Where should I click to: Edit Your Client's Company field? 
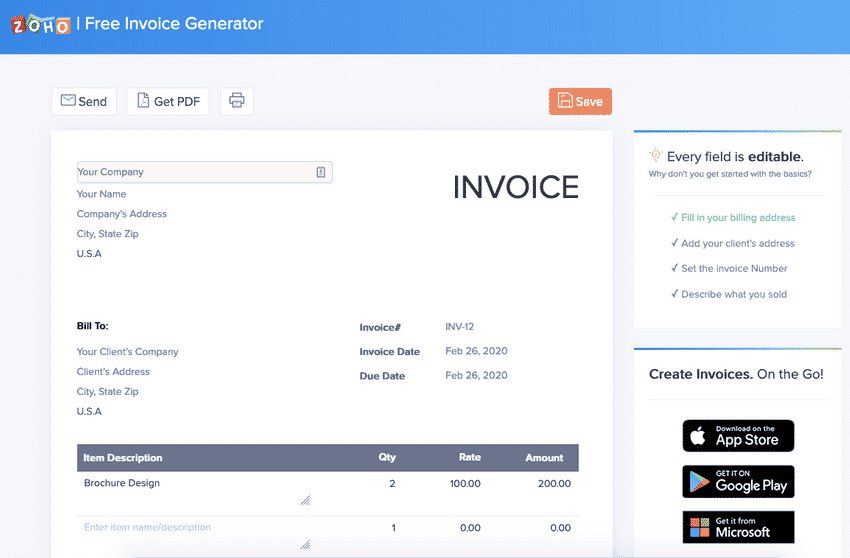[127, 351]
